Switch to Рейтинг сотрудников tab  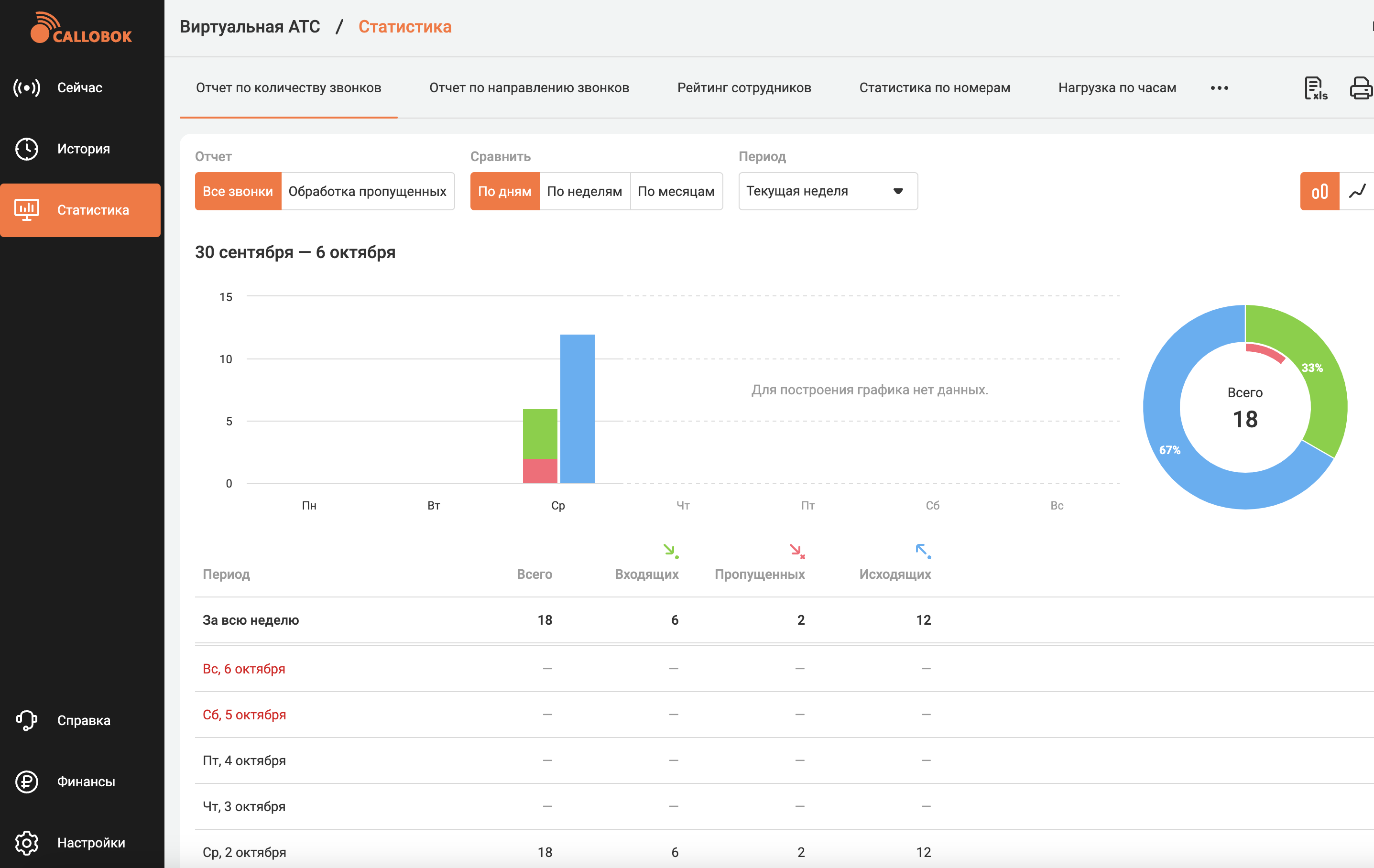click(x=744, y=88)
